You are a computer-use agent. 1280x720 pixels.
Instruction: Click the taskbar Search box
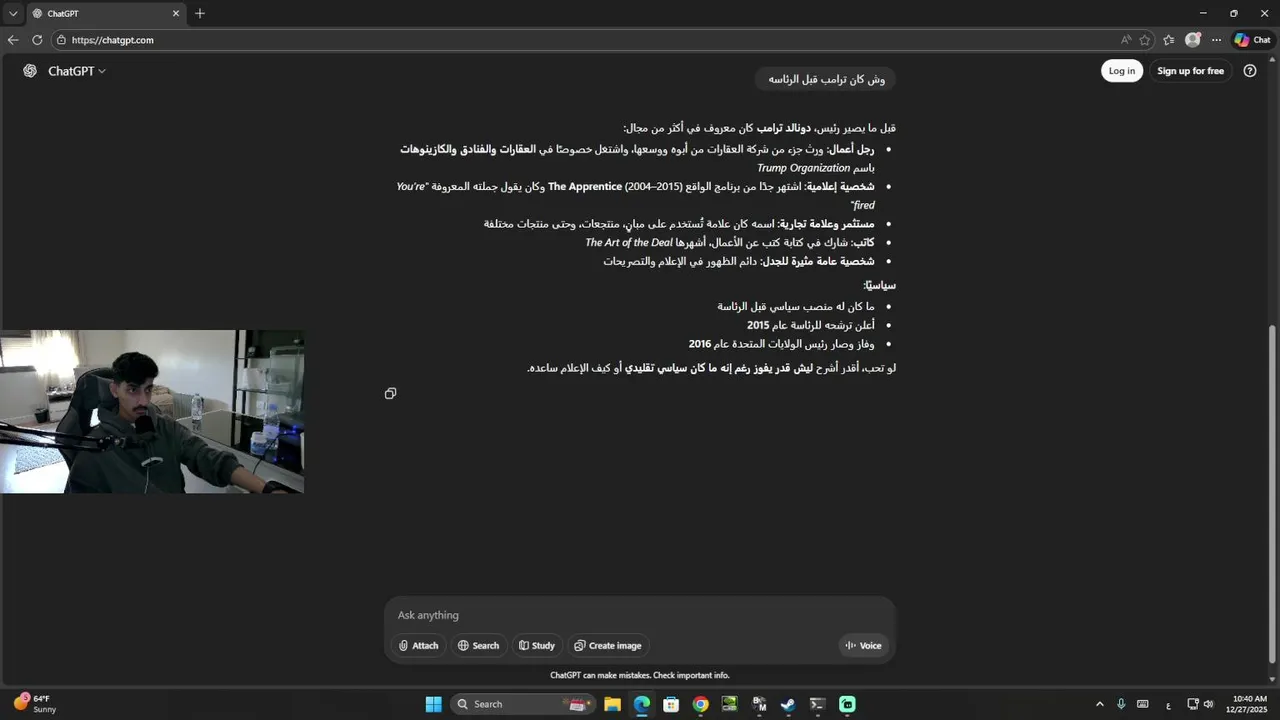pyautogui.click(x=522, y=704)
